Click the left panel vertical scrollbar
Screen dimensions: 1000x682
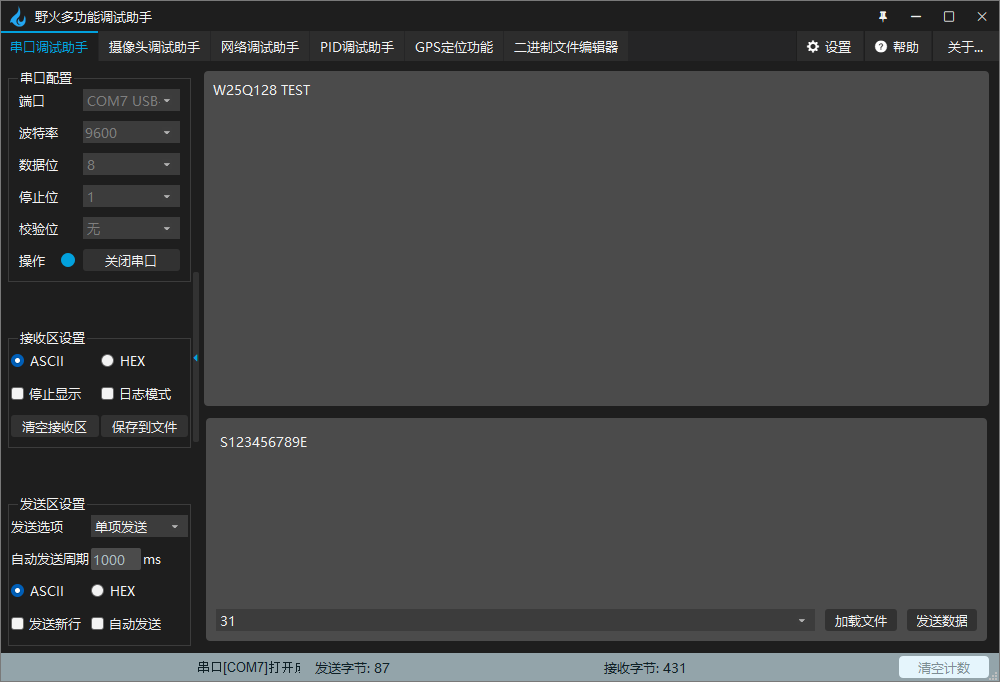(196, 310)
